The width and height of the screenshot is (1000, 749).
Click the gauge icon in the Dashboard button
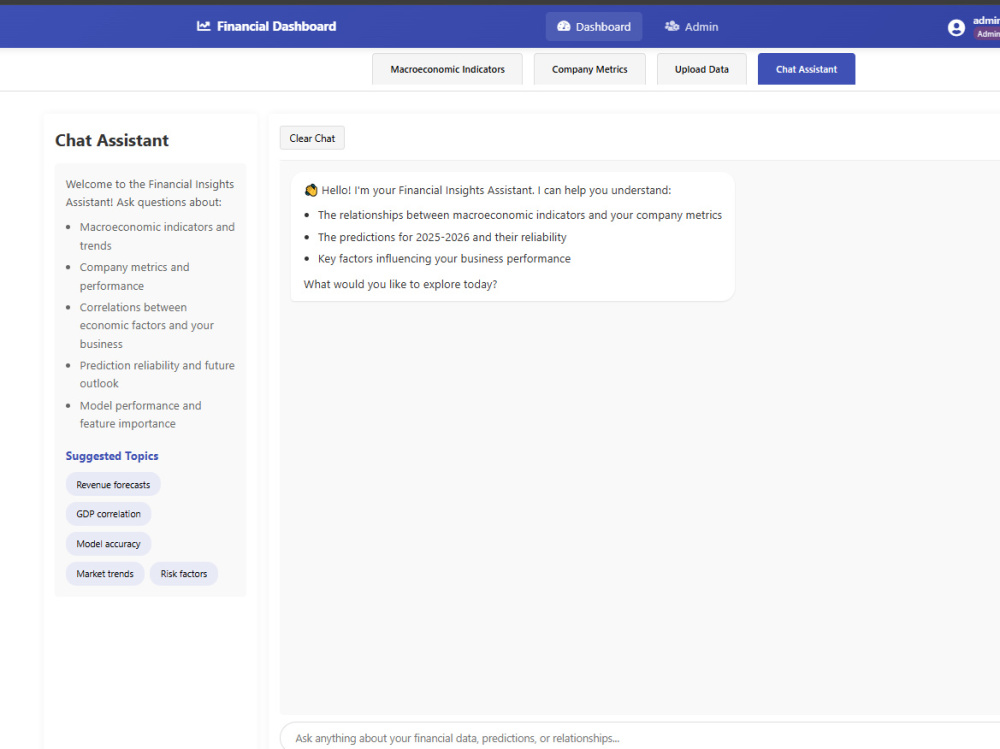pyautogui.click(x=564, y=26)
